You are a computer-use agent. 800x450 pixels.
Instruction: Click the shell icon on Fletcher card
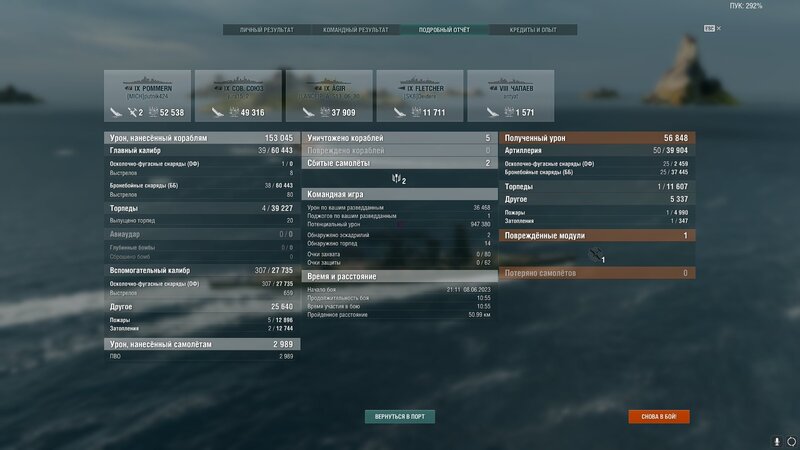399,112
